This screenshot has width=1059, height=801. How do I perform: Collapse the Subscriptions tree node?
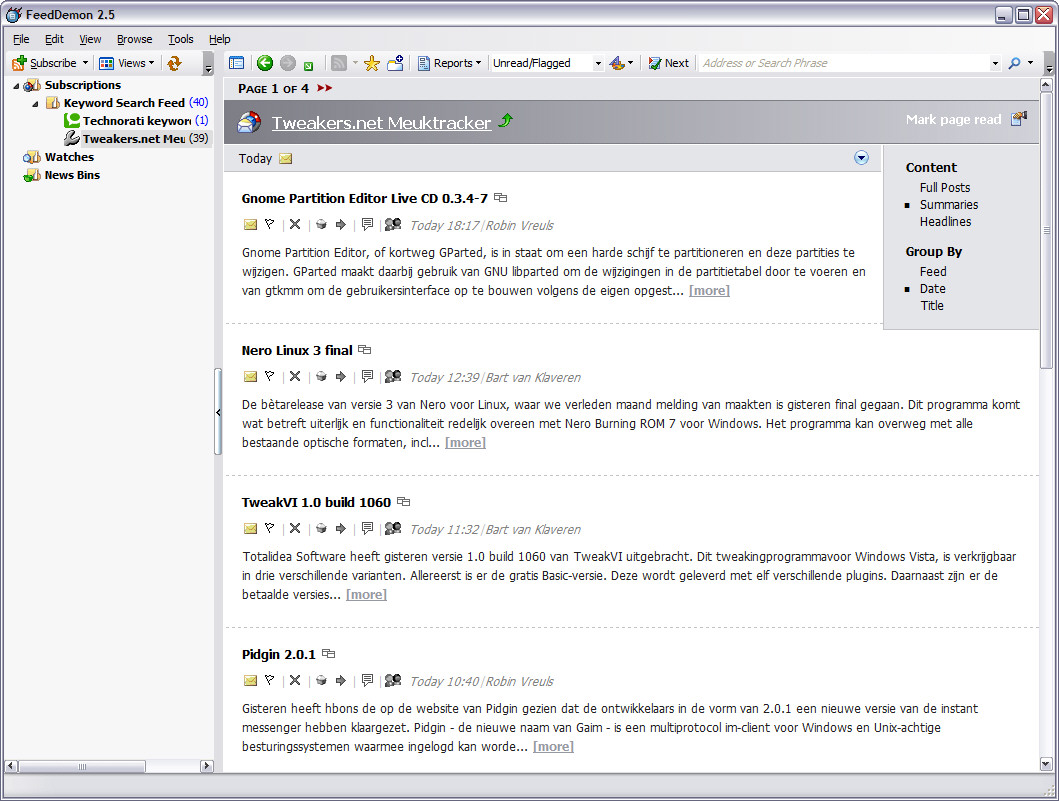(16, 86)
